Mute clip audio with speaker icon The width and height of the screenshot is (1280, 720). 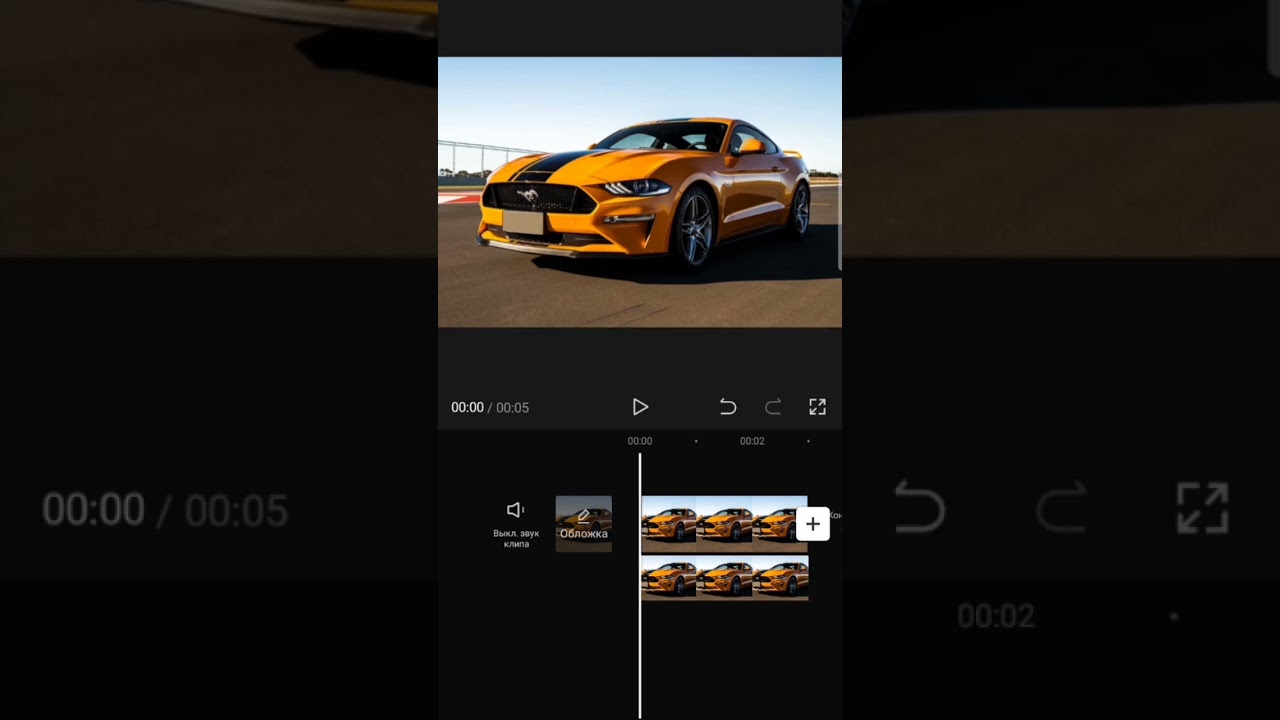[x=516, y=524]
